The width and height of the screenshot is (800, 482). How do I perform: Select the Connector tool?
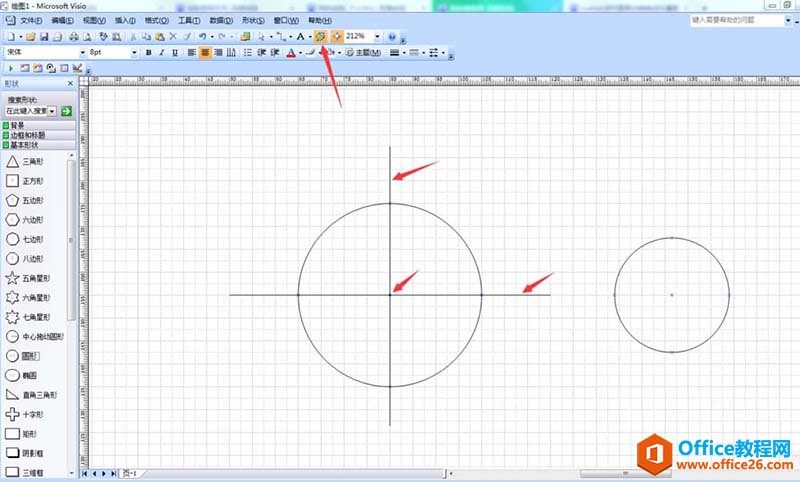281,37
